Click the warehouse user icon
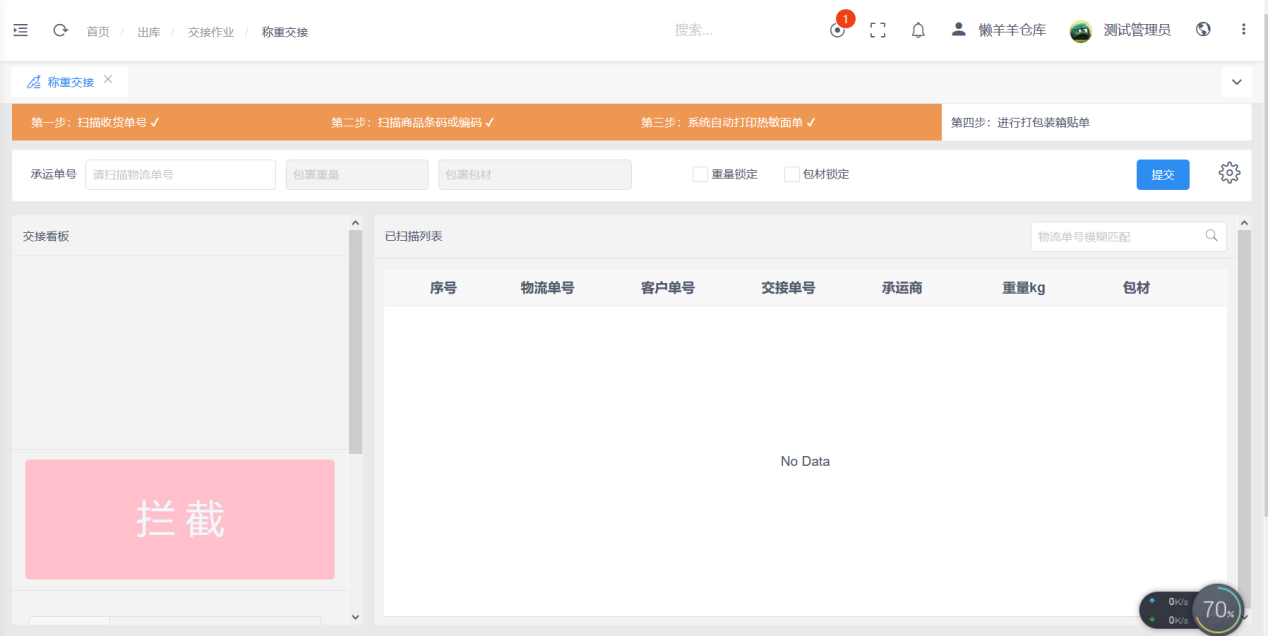Image resolution: width=1268 pixels, height=636 pixels. (958, 29)
